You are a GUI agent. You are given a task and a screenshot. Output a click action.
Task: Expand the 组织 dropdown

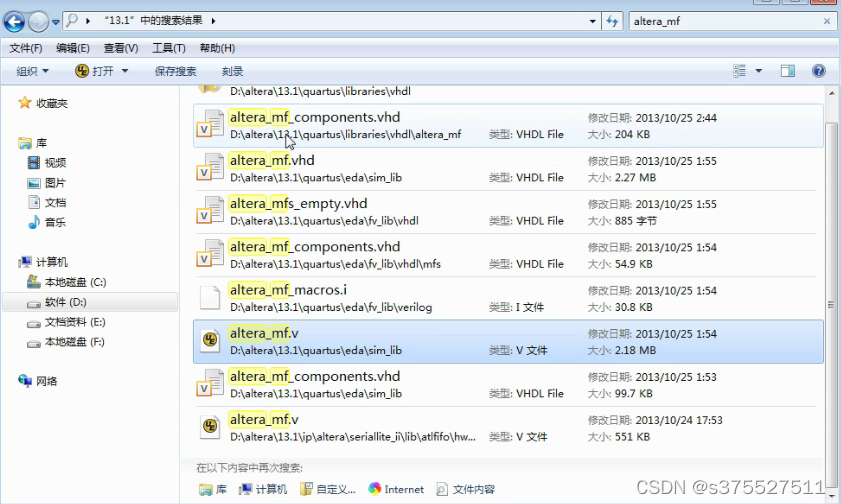pyautogui.click(x=32, y=71)
